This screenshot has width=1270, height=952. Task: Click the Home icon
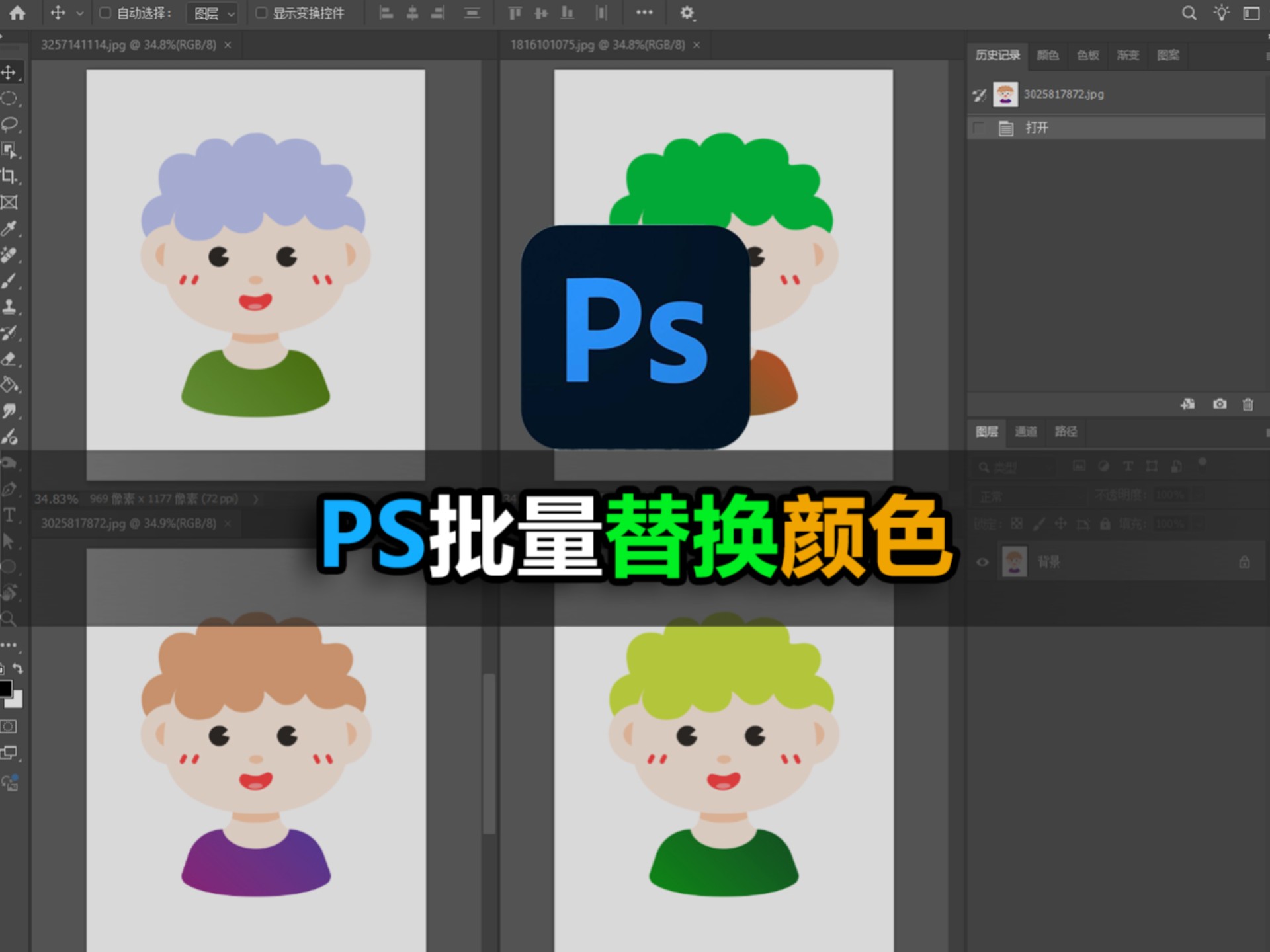point(17,13)
